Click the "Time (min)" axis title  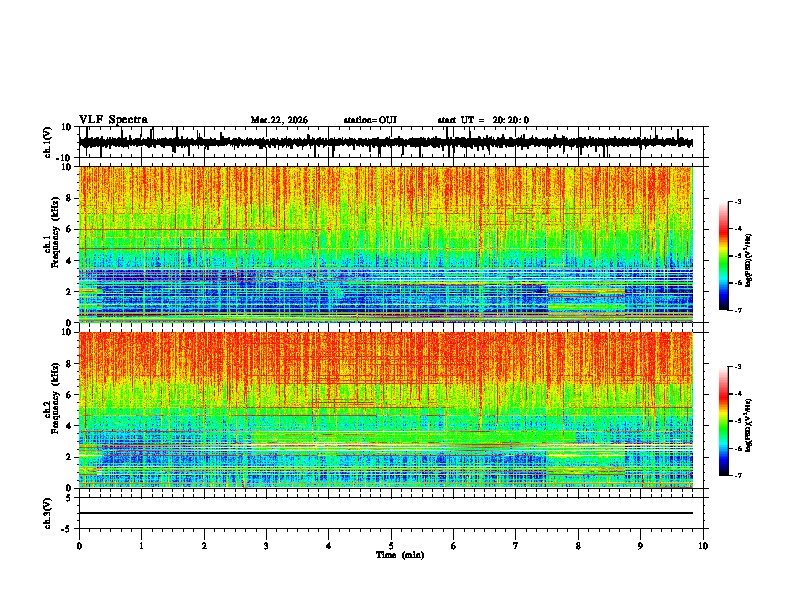click(400, 555)
